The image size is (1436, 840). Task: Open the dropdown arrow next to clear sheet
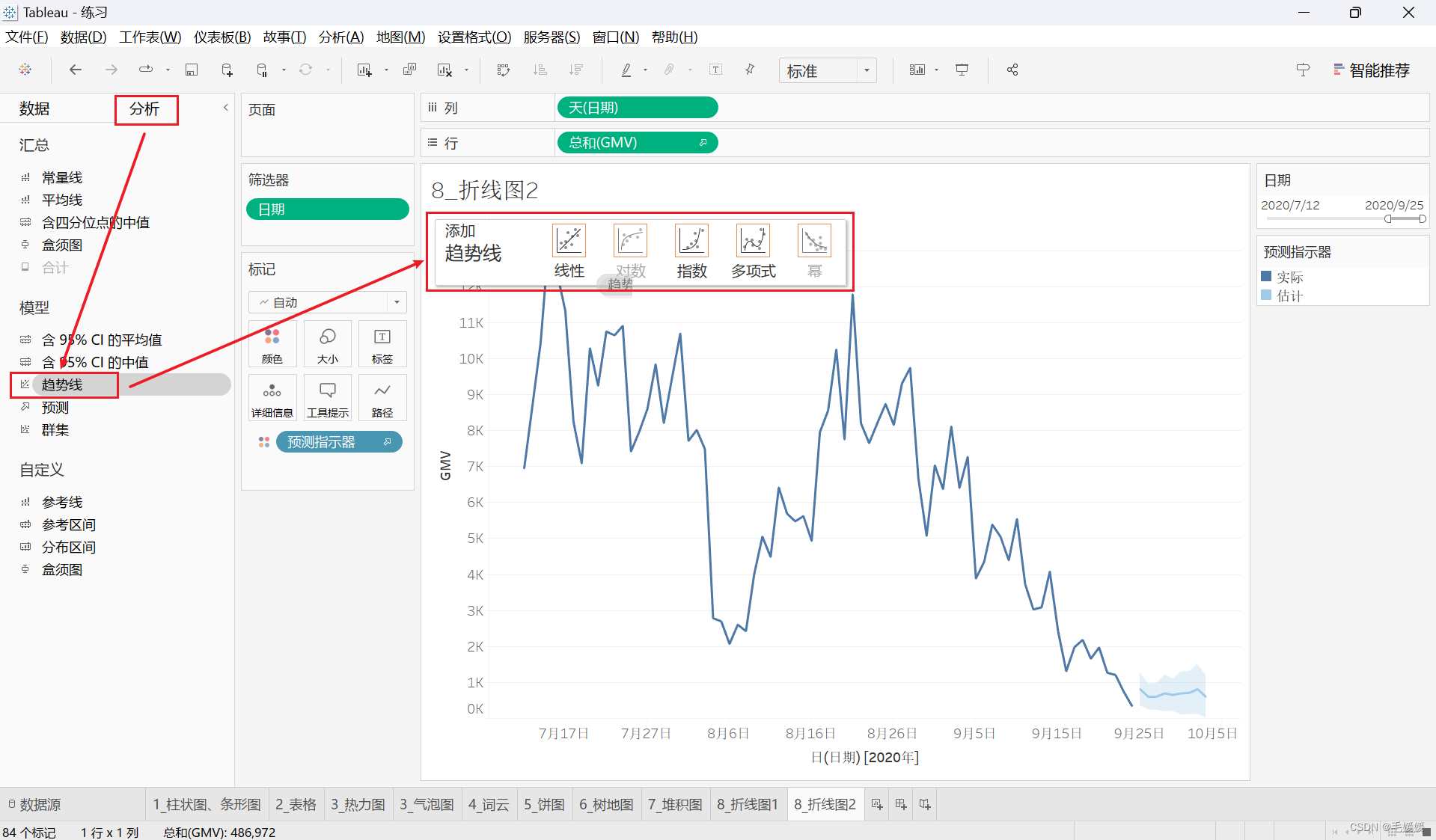tap(466, 70)
